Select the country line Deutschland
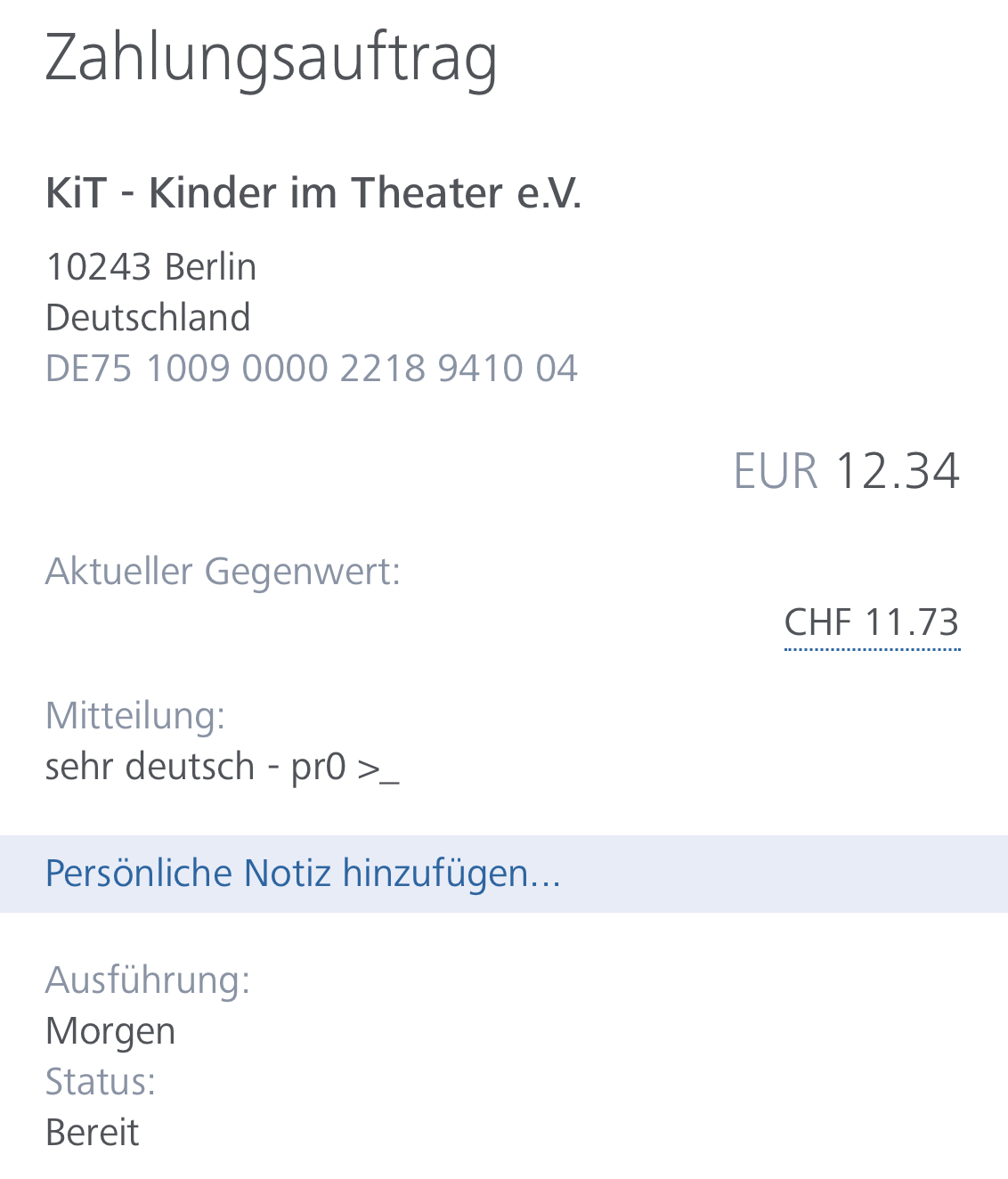1008x1179 pixels. [148, 318]
